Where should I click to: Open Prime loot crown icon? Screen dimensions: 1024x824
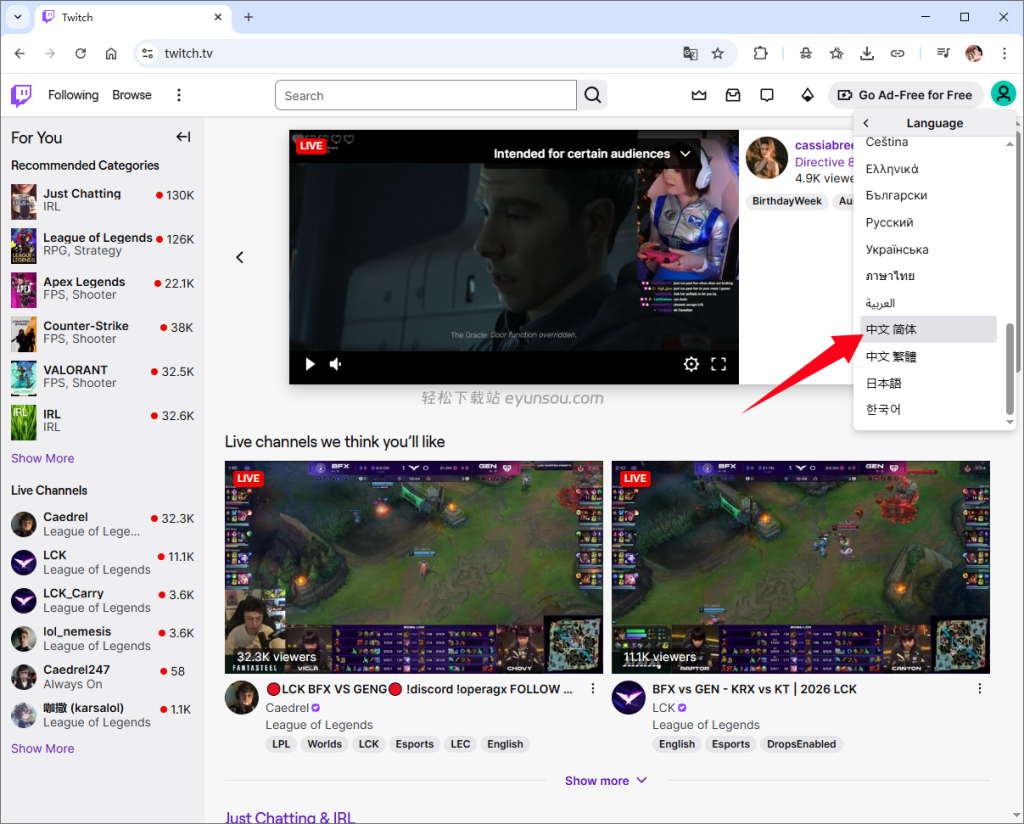699,95
